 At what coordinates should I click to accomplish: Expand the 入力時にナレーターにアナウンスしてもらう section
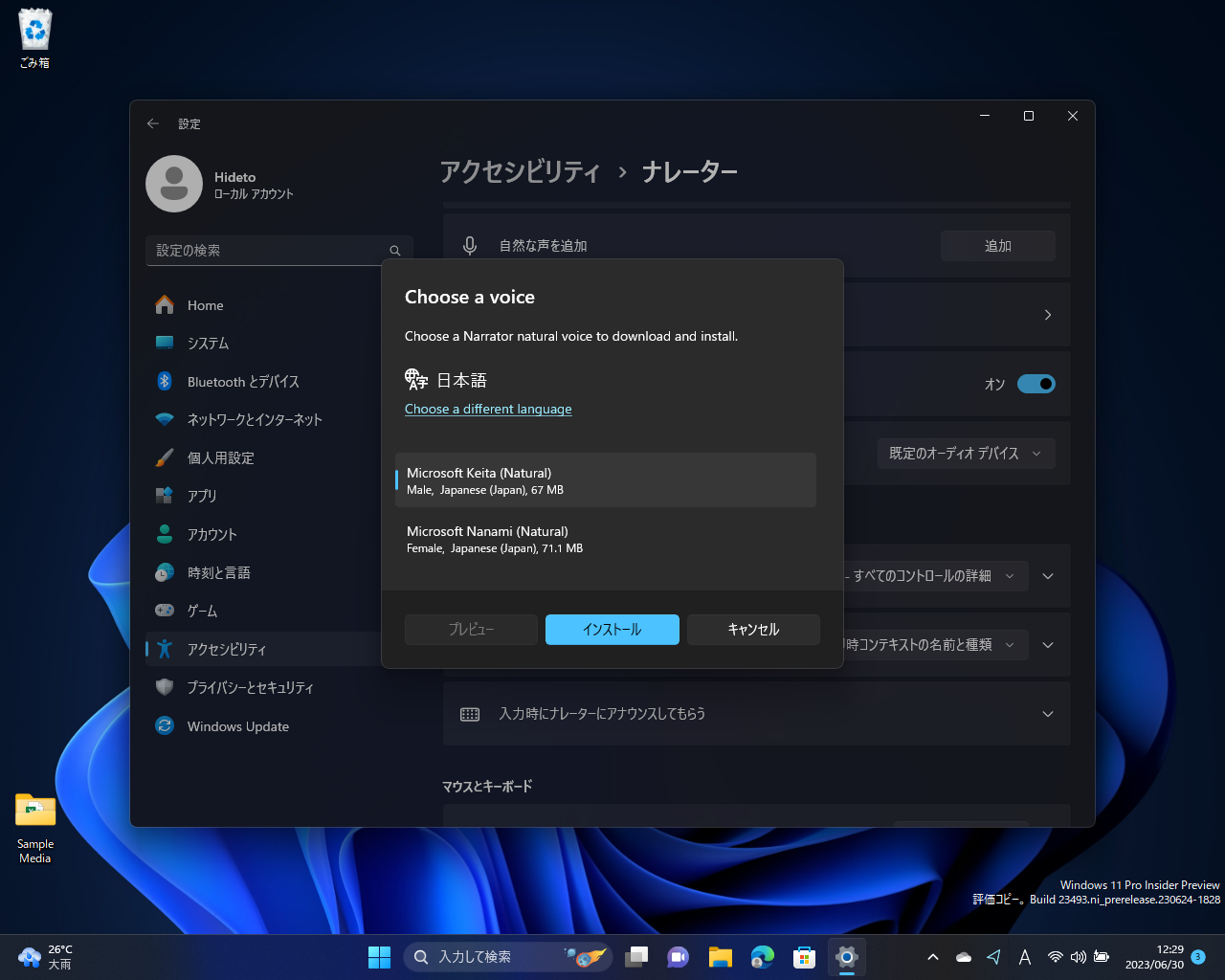pyautogui.click(x=1047, y=713)
